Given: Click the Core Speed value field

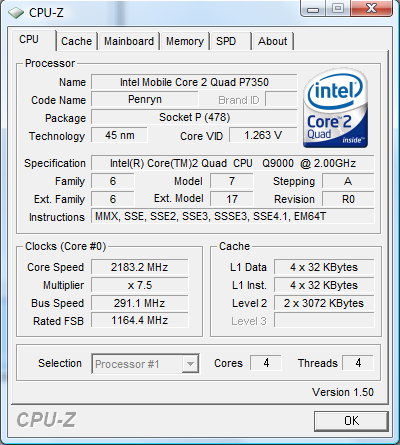Looking at the screenshot, I should pyautogui.click(x=140, y=267).
